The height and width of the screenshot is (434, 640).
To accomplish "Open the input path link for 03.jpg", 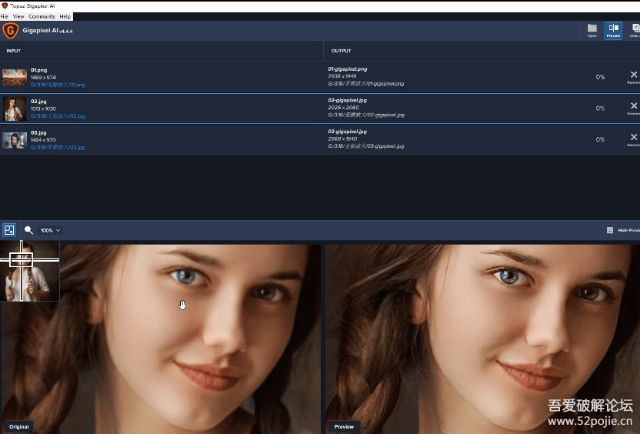I will [58, 147].
